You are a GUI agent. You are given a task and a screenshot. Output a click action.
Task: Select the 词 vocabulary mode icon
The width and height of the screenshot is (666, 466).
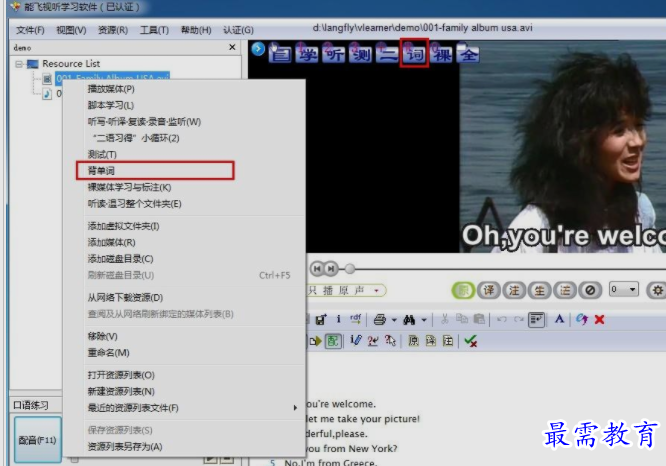click(415, 54)
